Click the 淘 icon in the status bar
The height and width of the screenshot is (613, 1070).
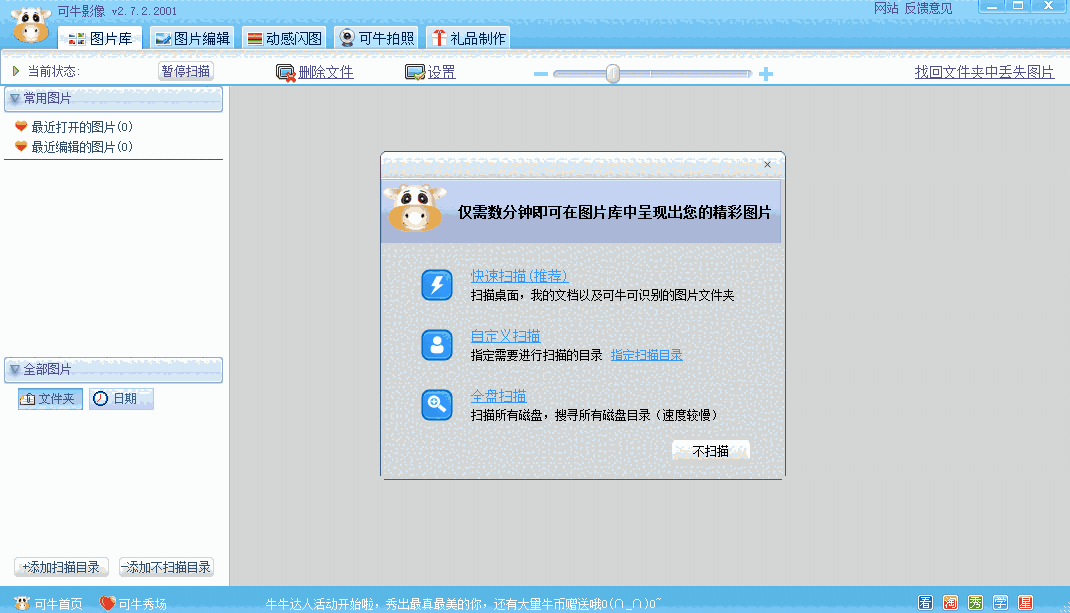[x=949, y=602]
